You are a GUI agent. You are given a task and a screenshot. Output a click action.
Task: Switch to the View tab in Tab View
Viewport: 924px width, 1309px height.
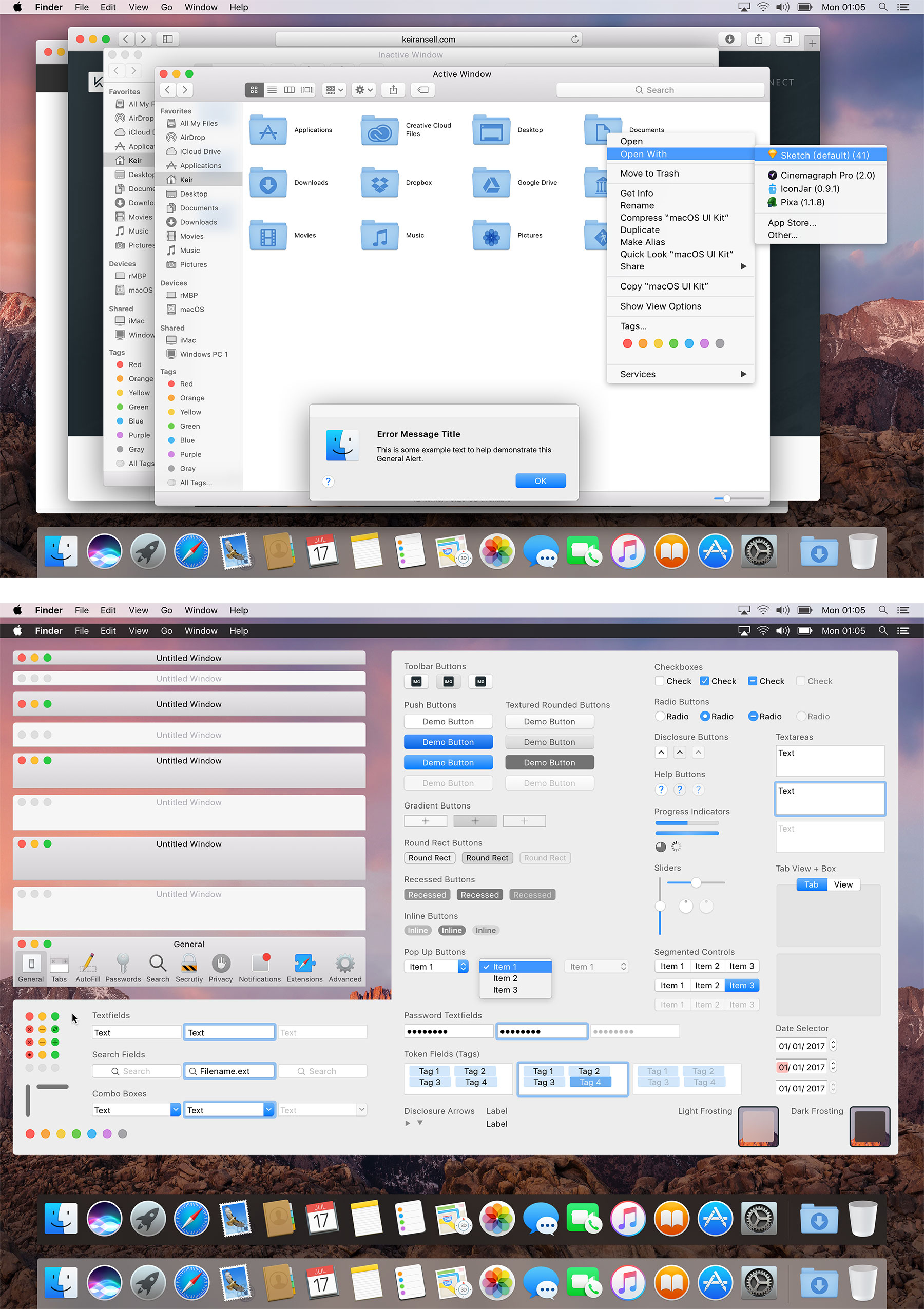pyautogui.click(x=843, y=884)
